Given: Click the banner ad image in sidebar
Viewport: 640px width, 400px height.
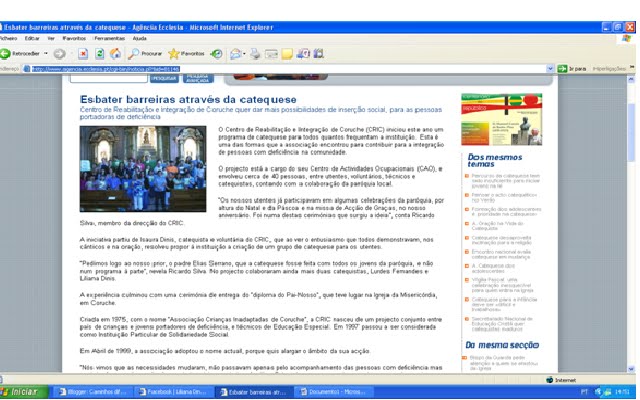Looking at the screenshot, I should (502, 119).
